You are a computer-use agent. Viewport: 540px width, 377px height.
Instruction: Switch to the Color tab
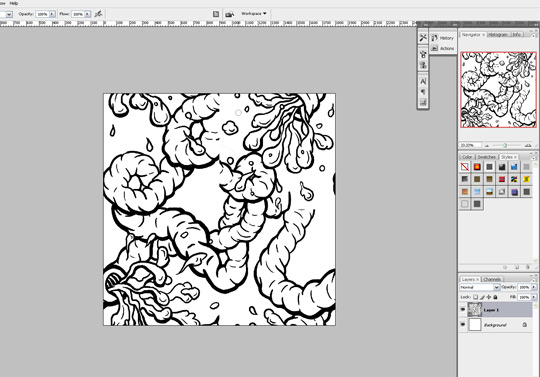click(x=467, y=157)
